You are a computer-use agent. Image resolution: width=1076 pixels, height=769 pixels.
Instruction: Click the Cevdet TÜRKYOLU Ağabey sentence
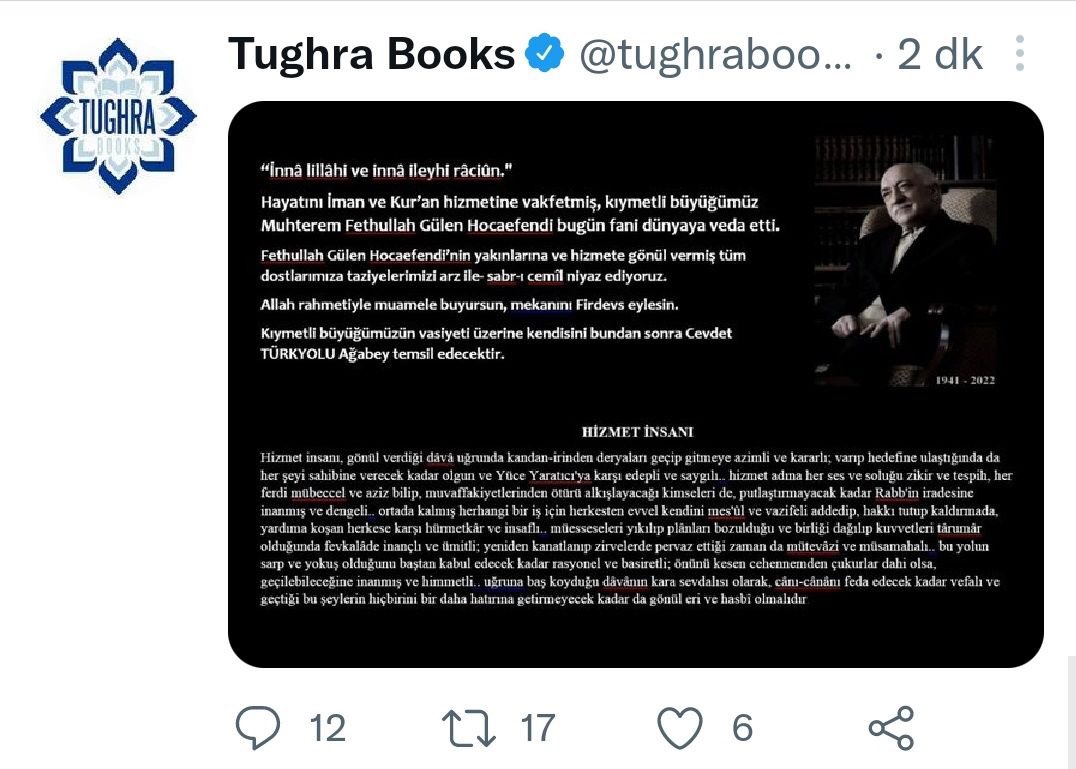(x=496, y=344)
